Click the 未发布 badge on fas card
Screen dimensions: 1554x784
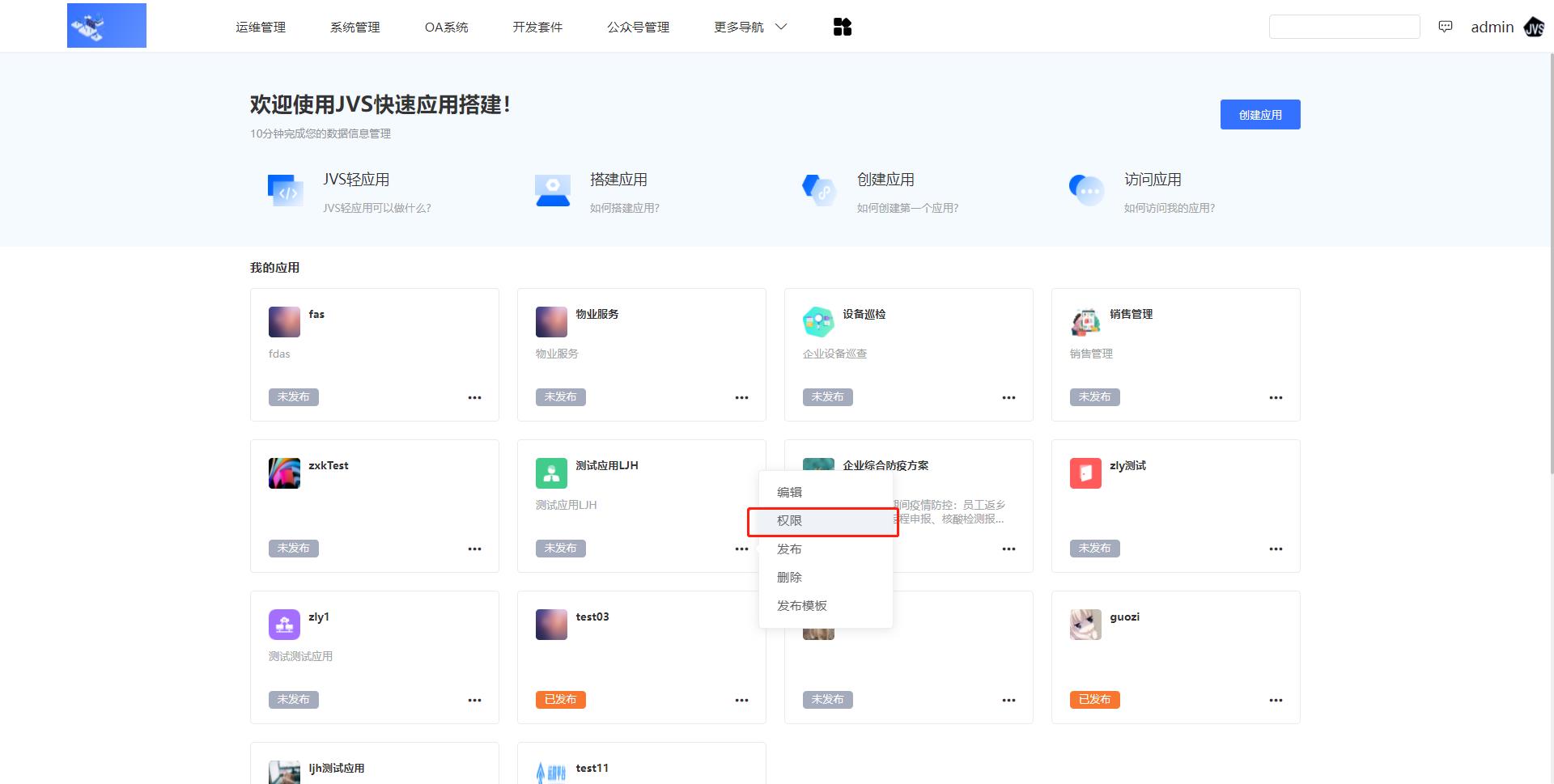click(294, 397)
